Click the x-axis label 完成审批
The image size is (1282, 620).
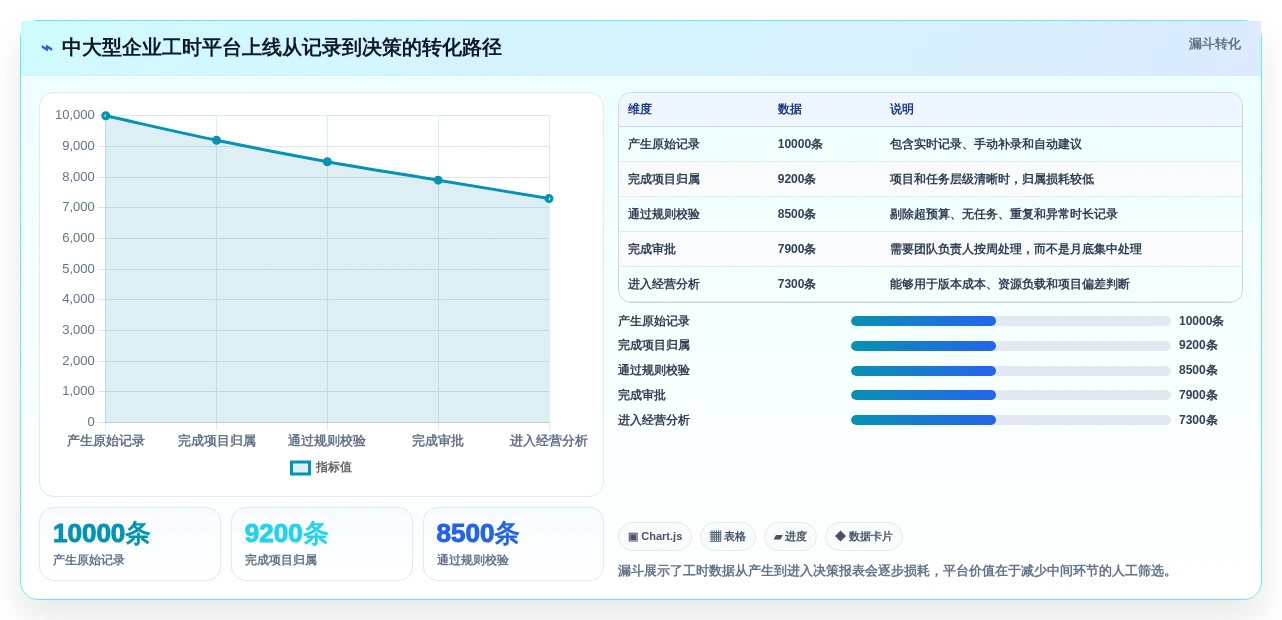click(438, 441)
